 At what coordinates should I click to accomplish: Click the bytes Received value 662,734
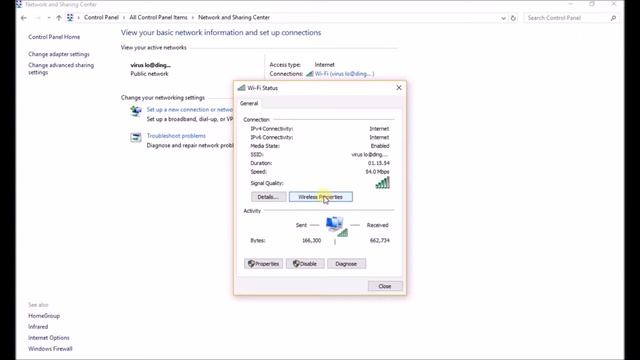click(380, 240)
